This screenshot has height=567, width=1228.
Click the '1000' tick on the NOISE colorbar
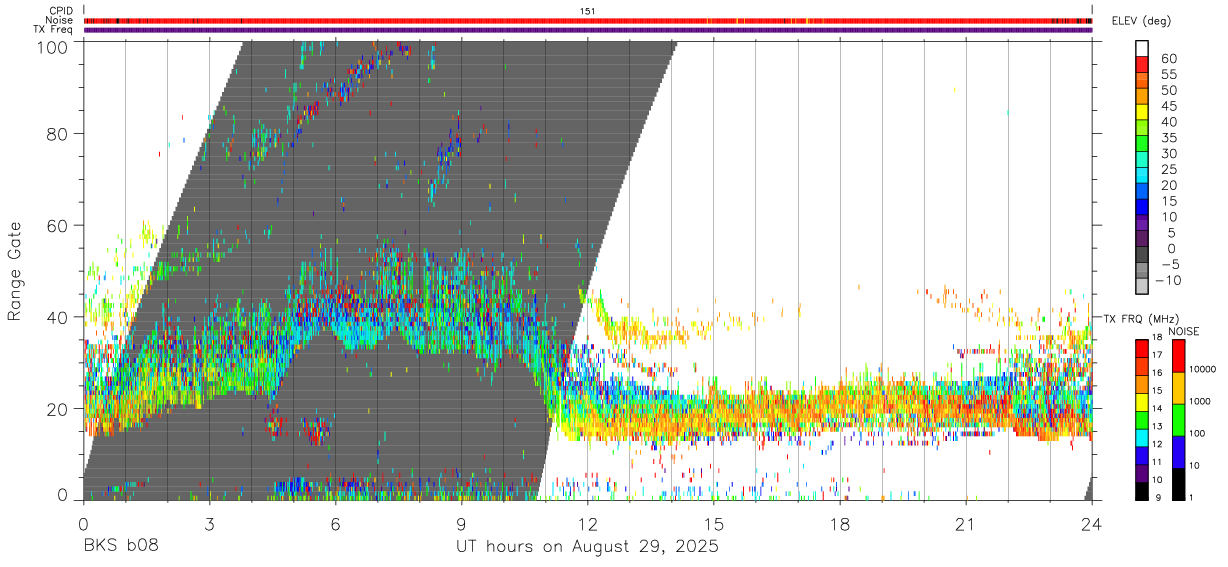1201,400
